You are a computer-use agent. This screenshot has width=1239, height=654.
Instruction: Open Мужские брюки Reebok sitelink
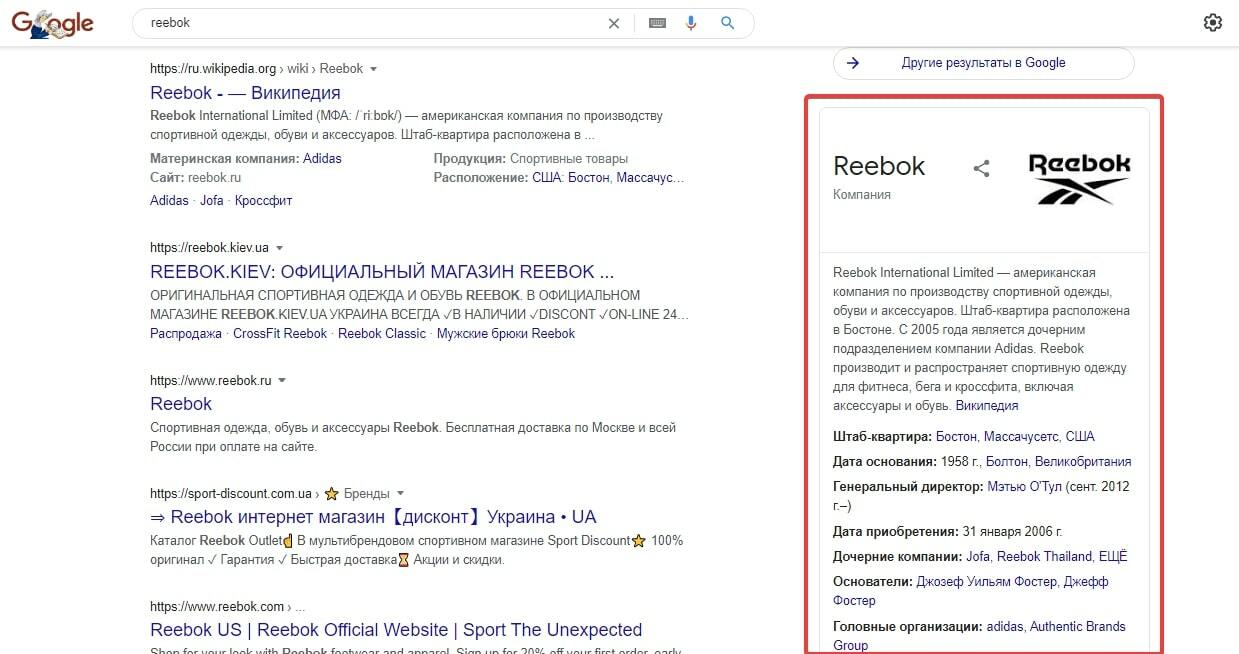[506, 333]
